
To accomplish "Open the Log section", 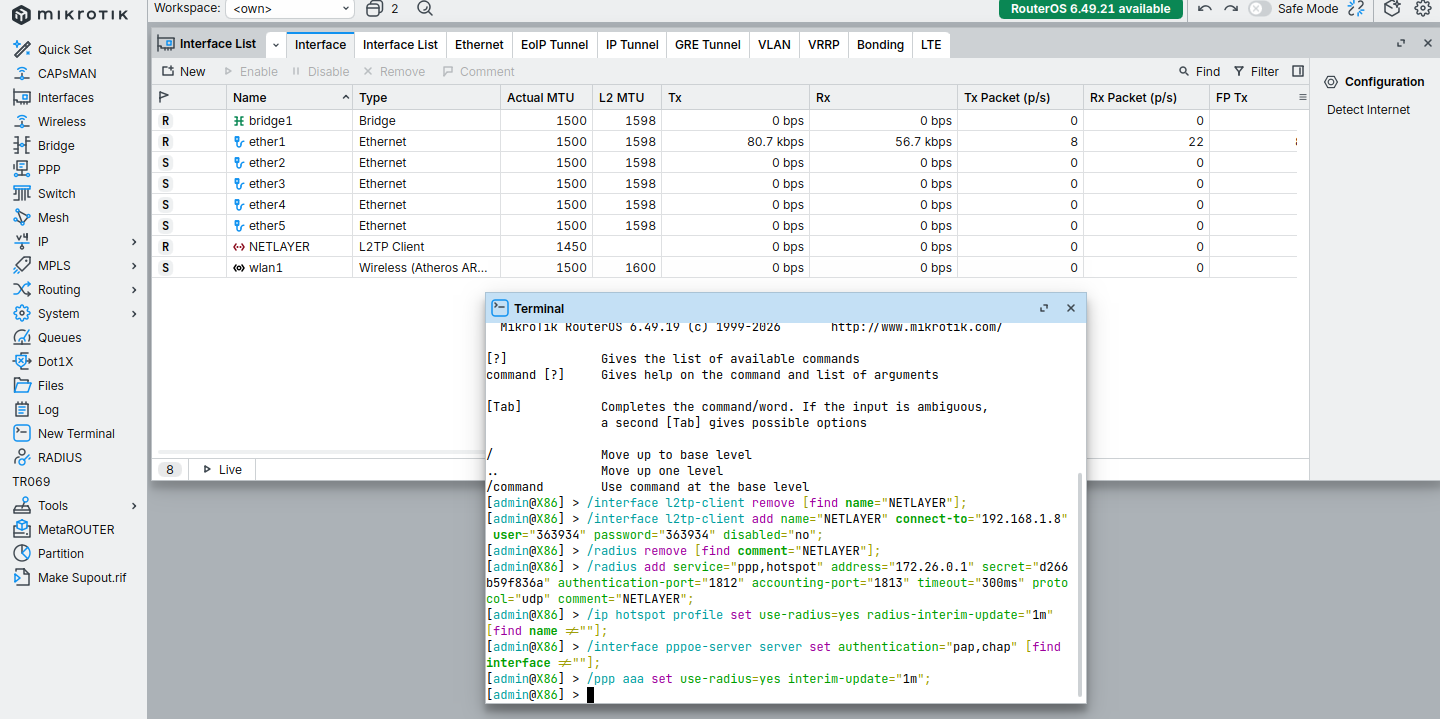I will click(x=48, y=409).
